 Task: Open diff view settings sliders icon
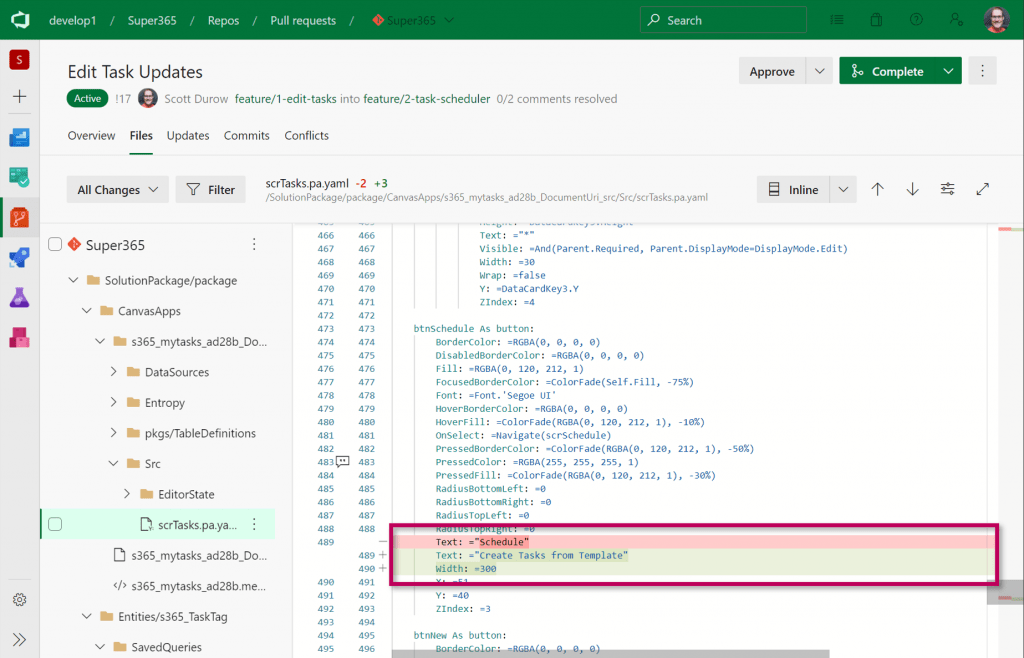tap(948, 189)
